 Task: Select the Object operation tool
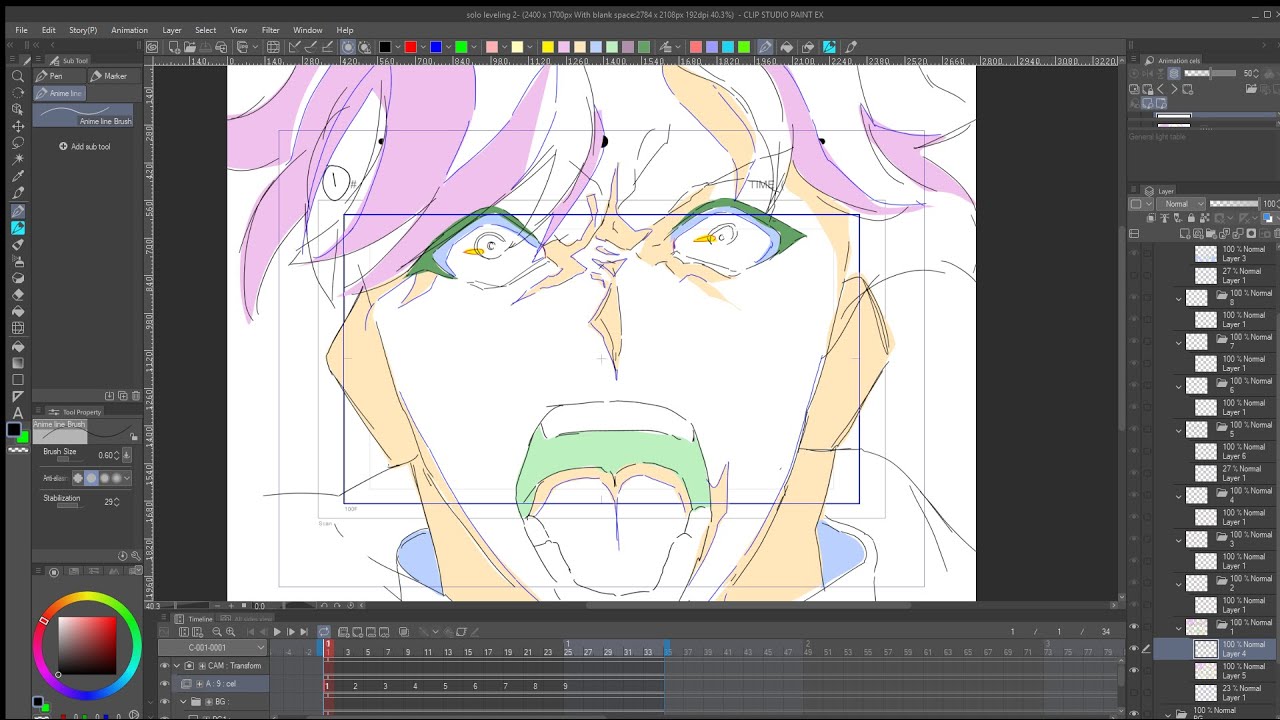point(18,109)
